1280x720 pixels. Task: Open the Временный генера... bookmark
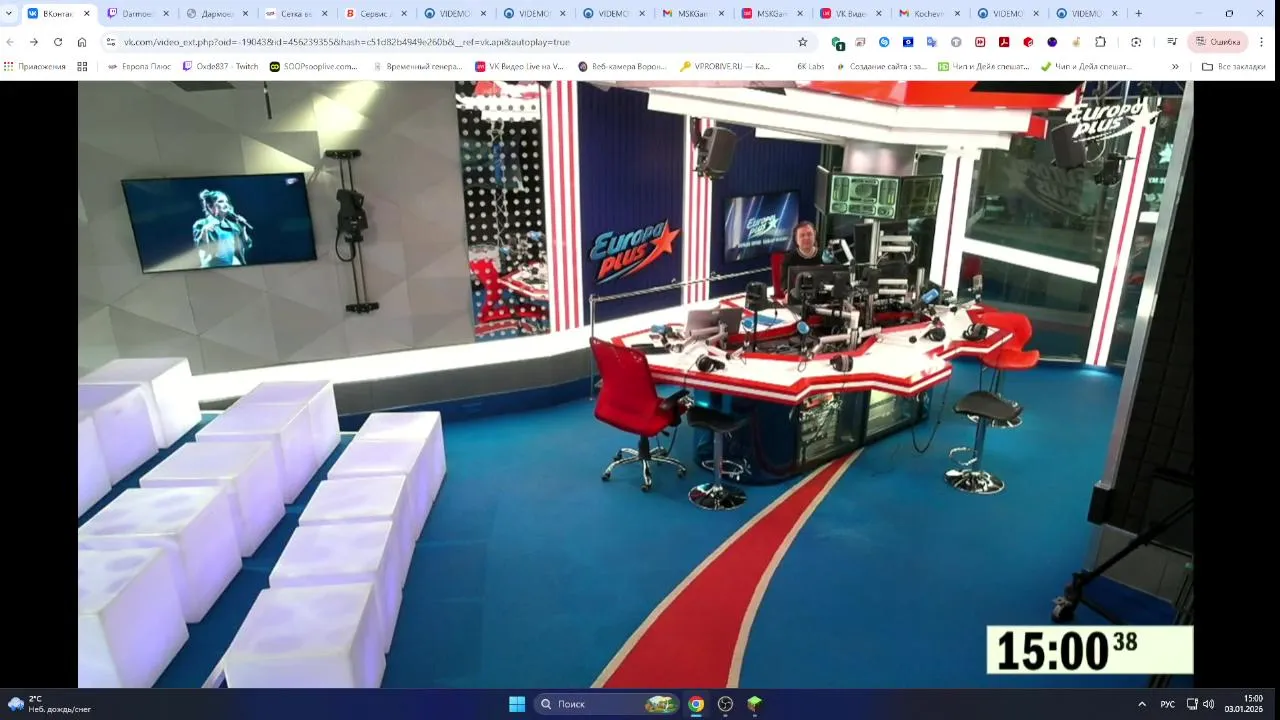coord(416,66)
